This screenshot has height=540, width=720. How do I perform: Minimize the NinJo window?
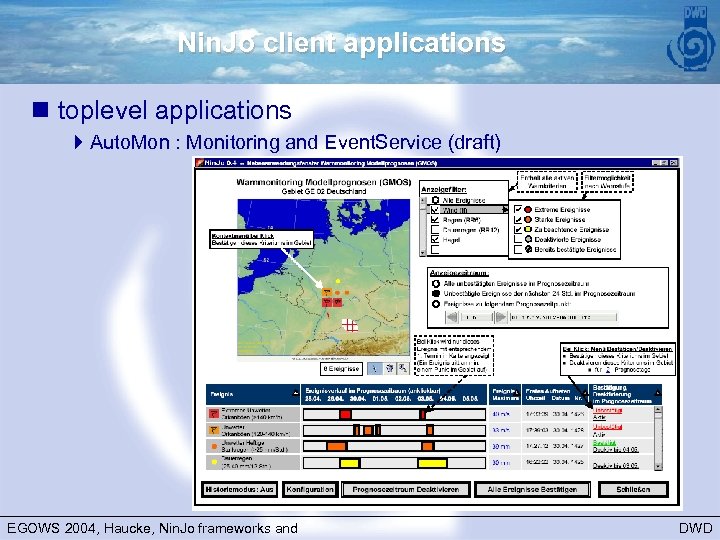pyautogui.click(x=656, y=163)
